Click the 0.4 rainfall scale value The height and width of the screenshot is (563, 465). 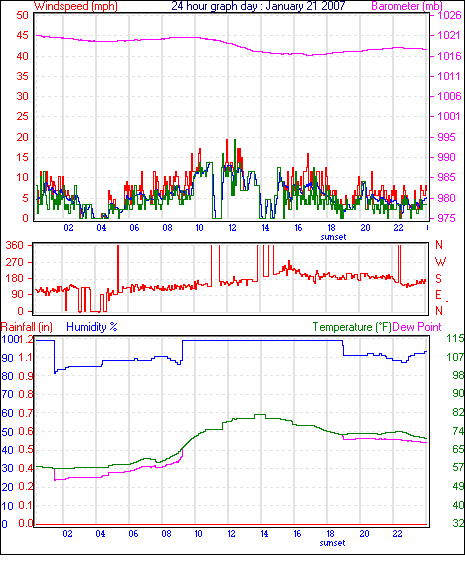(x=25, y=468)
